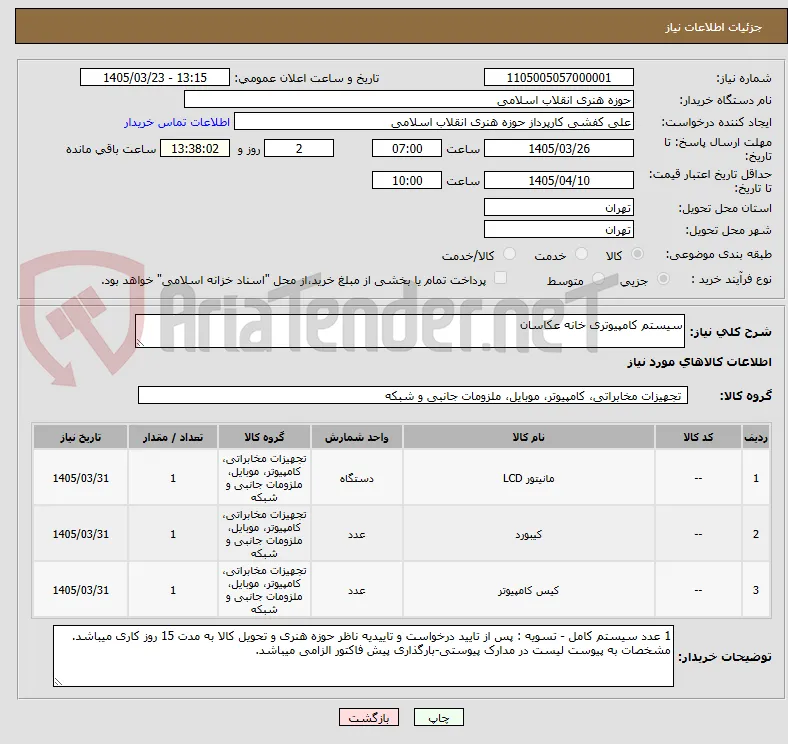This screenshot has width=788, height=744.
Task: Click the delivery province field تهران
Action: (559, 207)
